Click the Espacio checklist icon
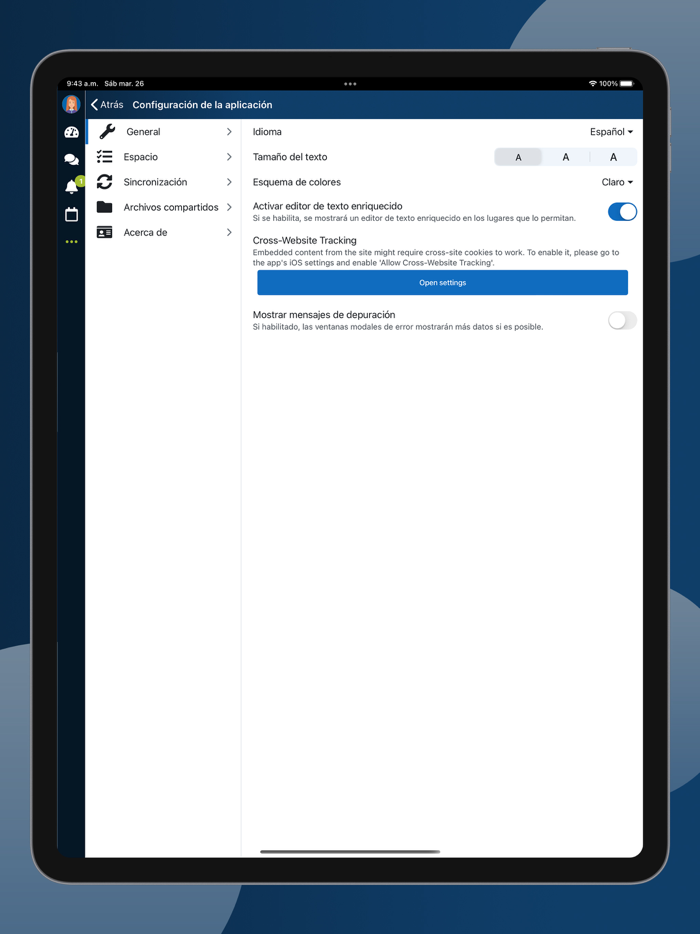 point(105,157)
